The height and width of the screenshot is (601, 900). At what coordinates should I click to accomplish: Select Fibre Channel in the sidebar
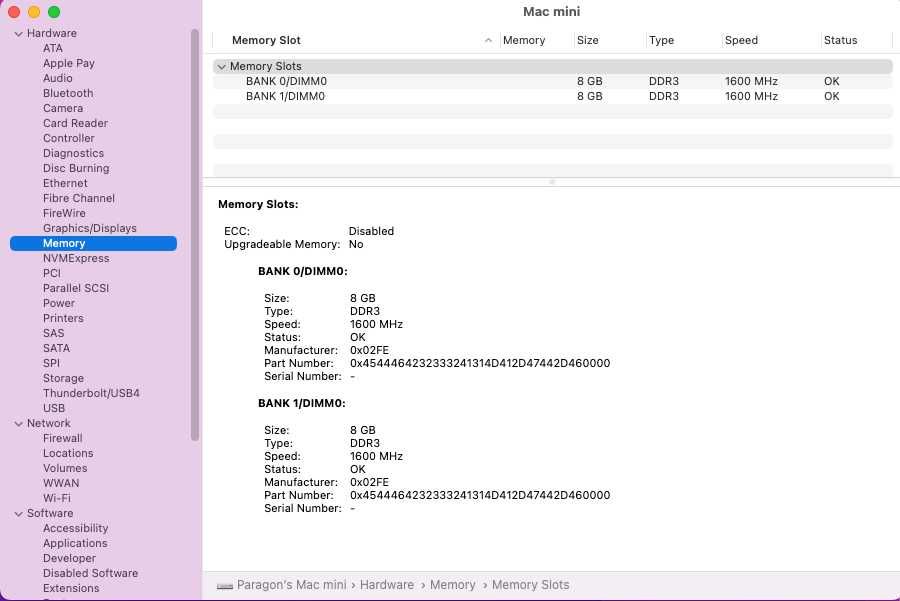point(79,198)
